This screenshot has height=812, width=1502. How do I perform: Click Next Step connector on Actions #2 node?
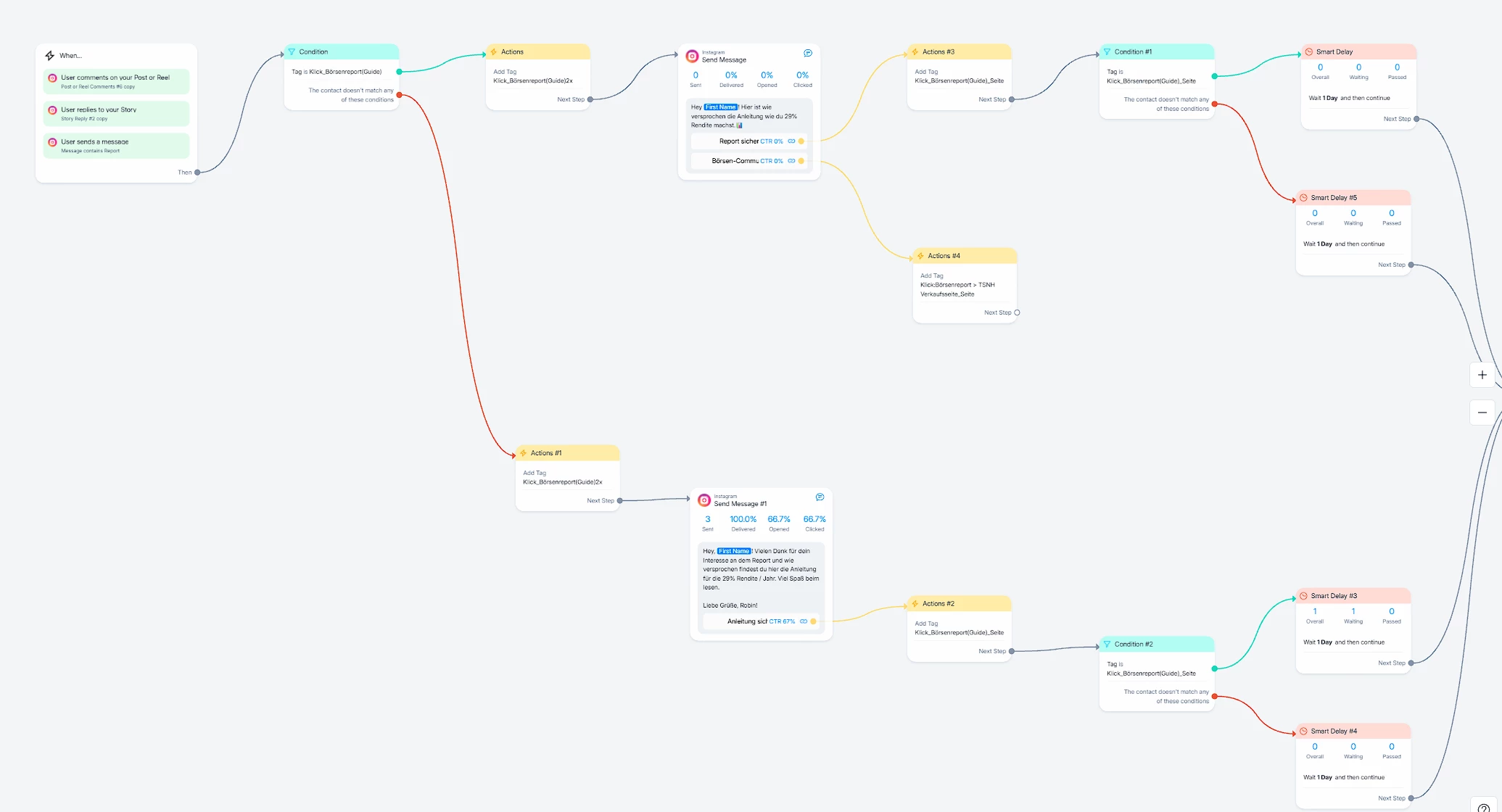(x=1012, y=651)
